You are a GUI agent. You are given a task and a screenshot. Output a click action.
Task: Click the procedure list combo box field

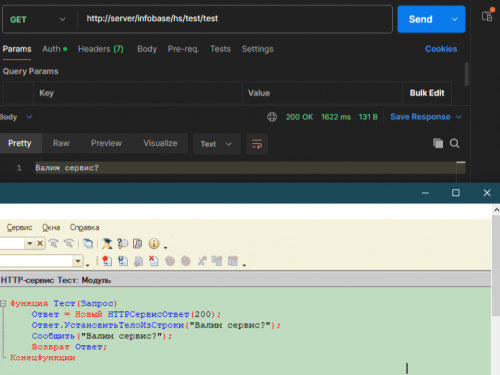pyautogui.click(x=36, y=261)
